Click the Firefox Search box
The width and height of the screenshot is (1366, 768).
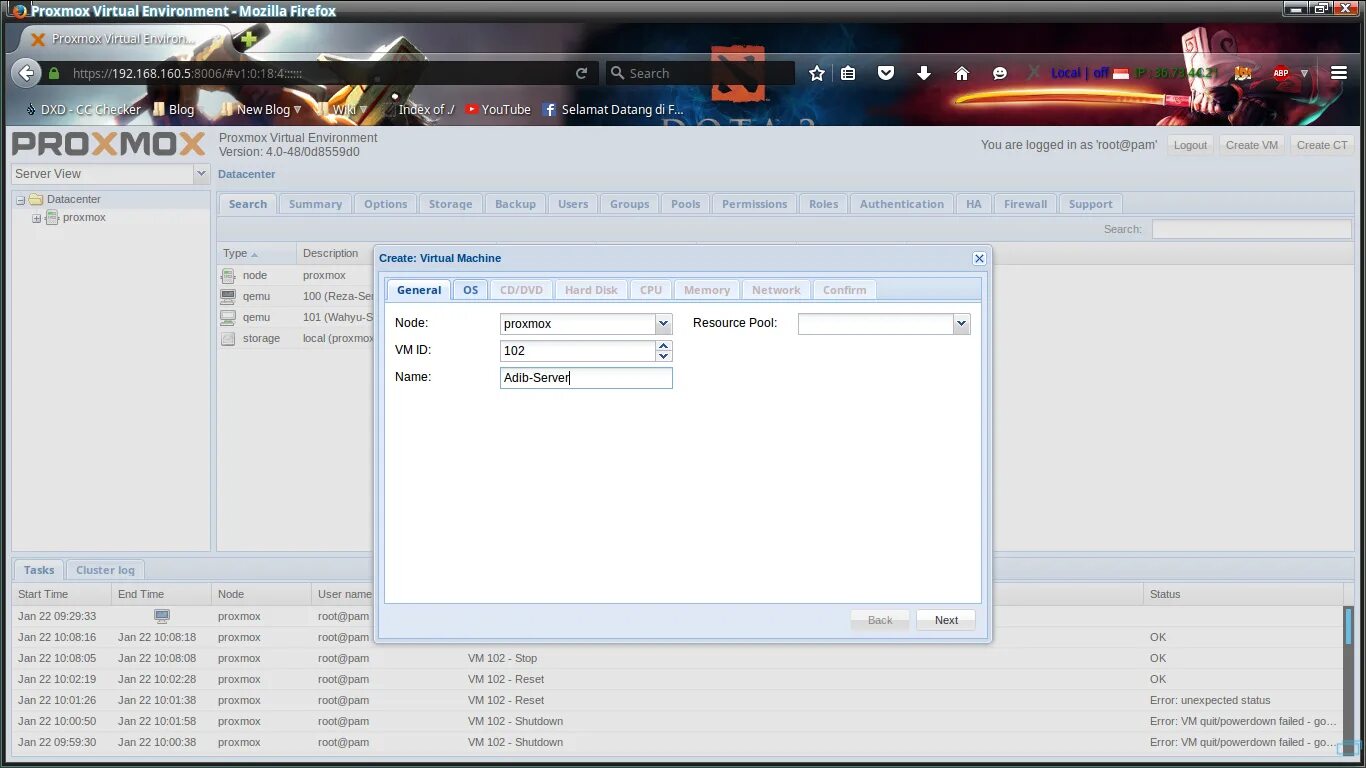click(x=700, y=73)
